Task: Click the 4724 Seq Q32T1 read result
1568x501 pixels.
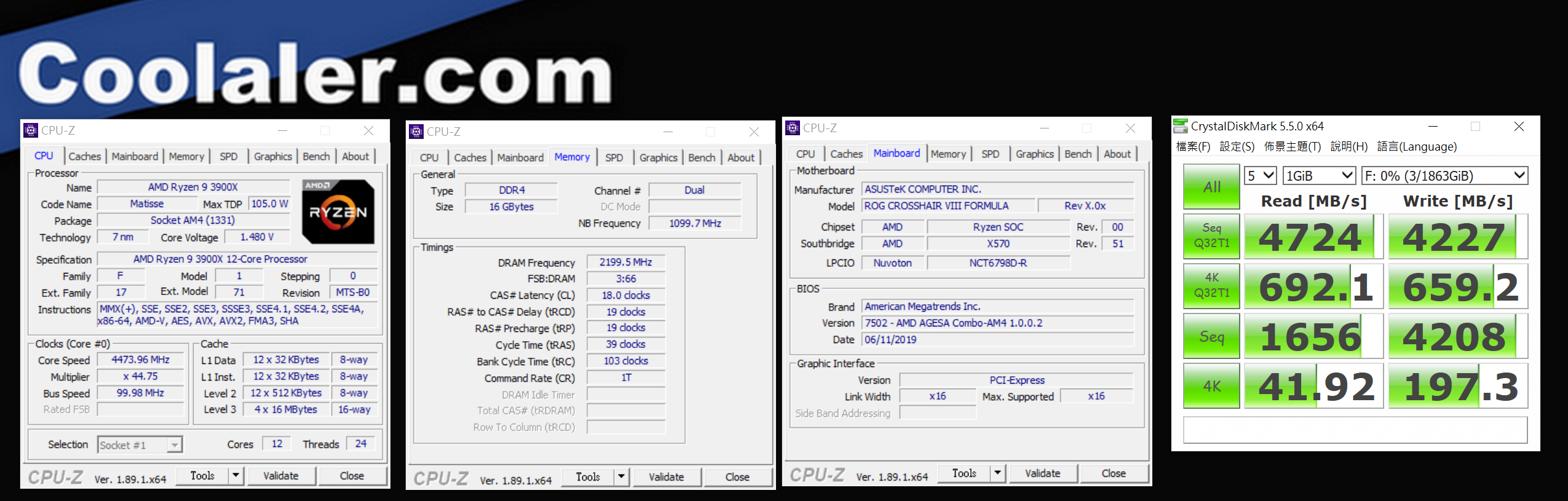Action: click(x=1313, y=237)
